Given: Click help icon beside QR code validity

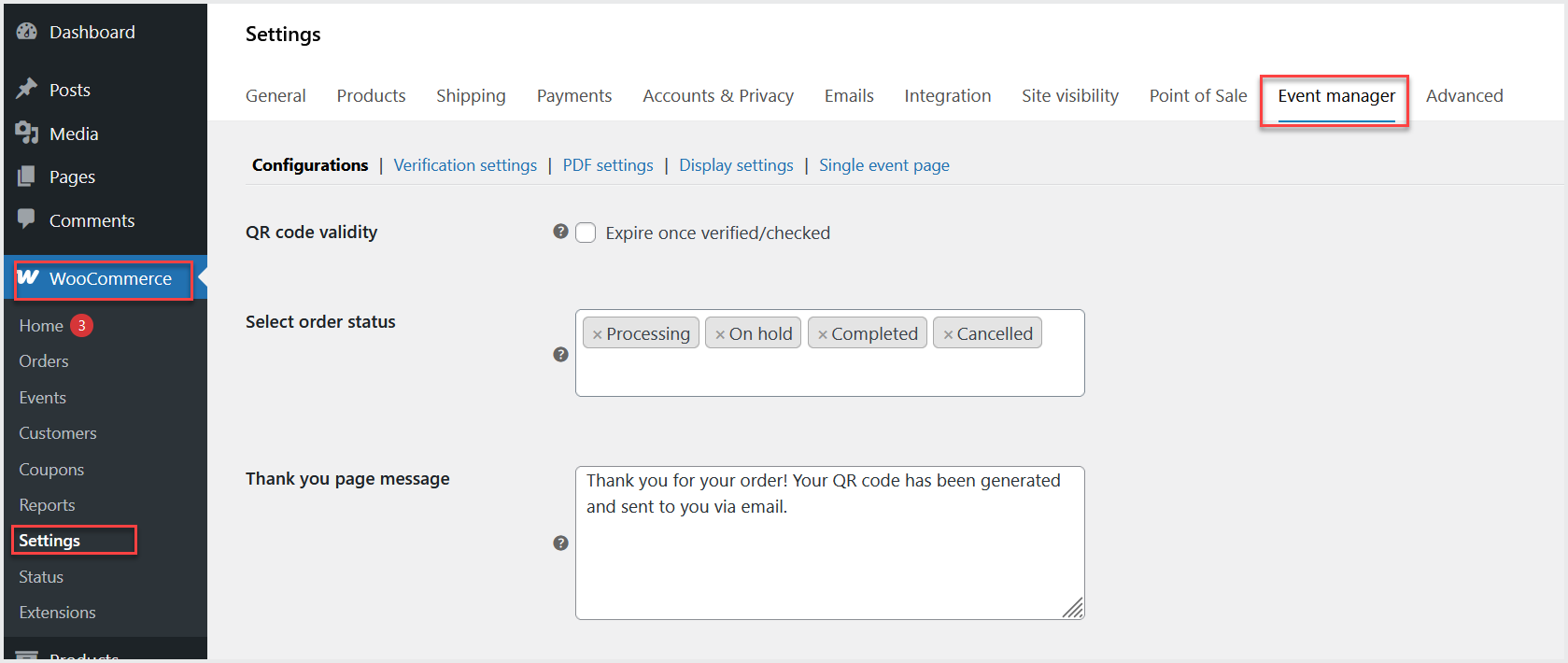Looking at the screenshot, I should pyautogui.click(x=560, y=232).
